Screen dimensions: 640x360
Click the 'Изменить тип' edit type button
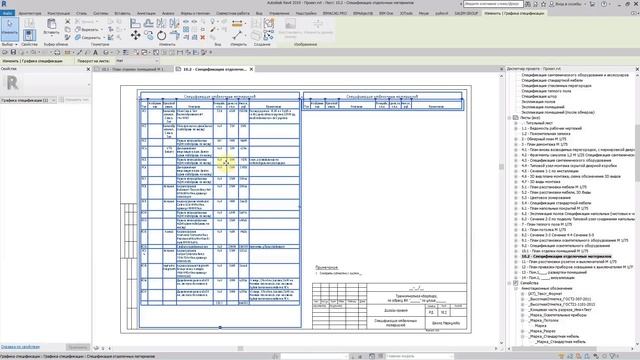tap(74, 100)
